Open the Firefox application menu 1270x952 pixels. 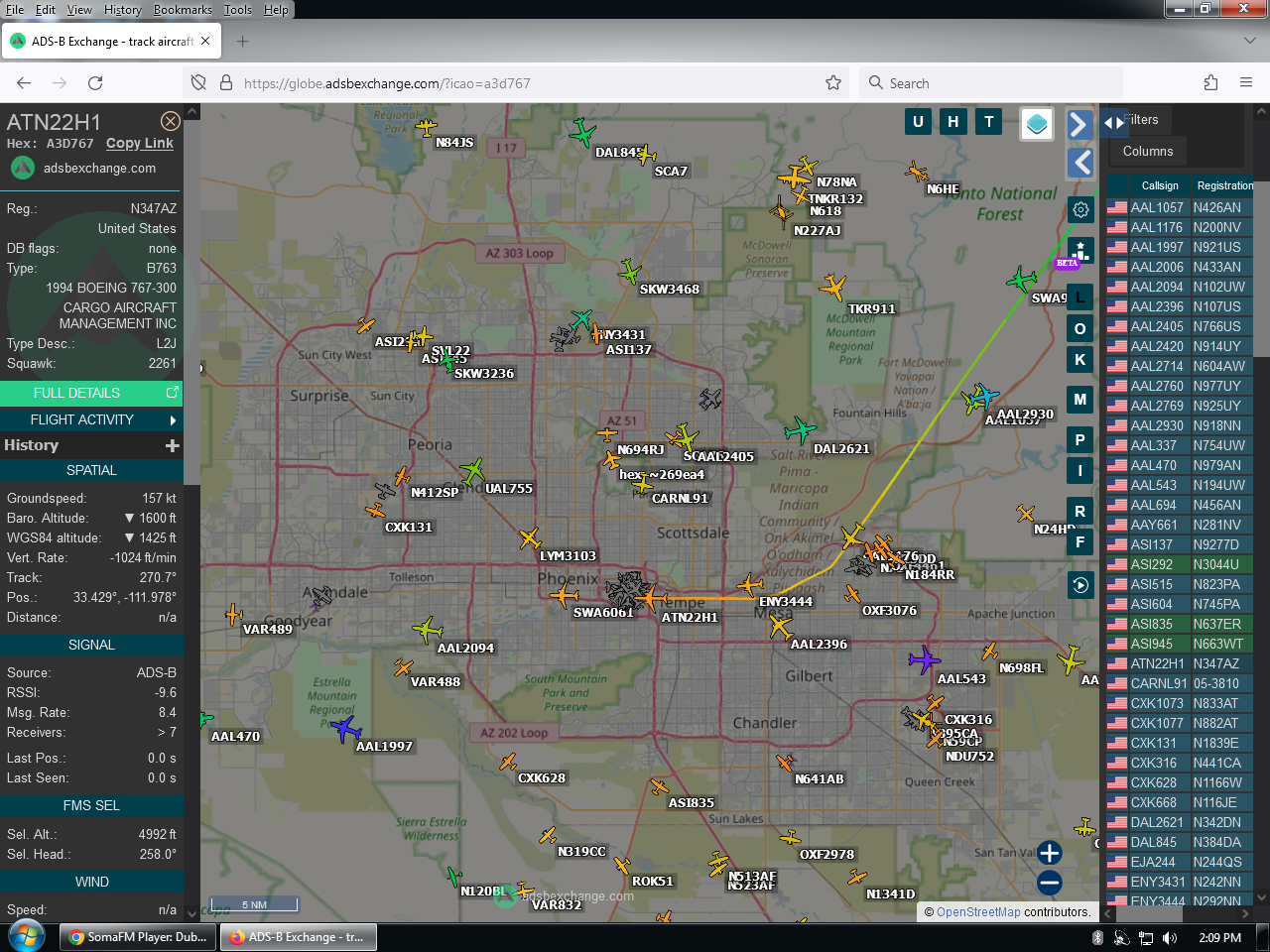click(1246, 83)
